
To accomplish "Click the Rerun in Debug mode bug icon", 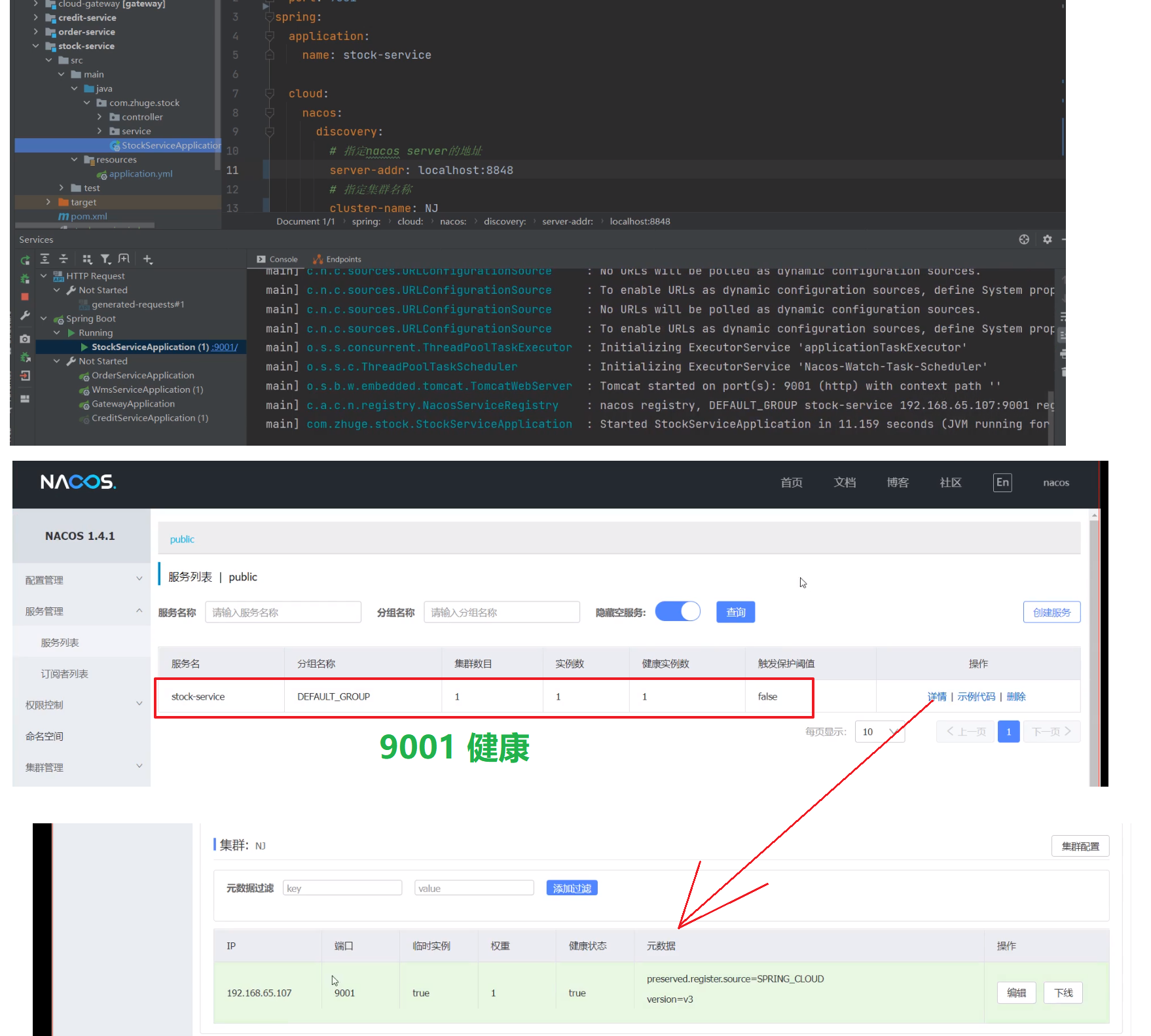I will 25,279.
